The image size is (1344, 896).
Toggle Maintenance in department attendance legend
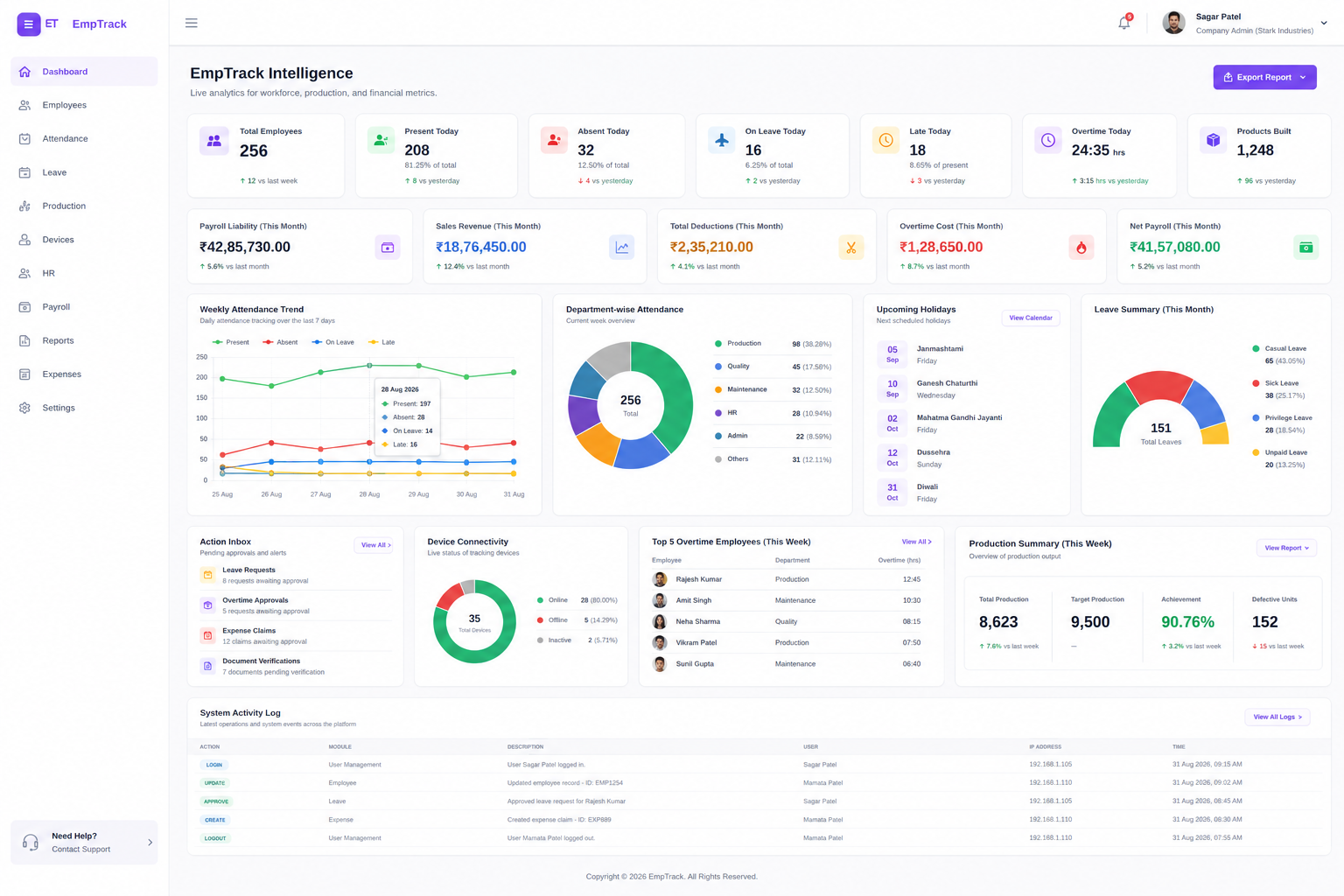(x=741, y=389)
